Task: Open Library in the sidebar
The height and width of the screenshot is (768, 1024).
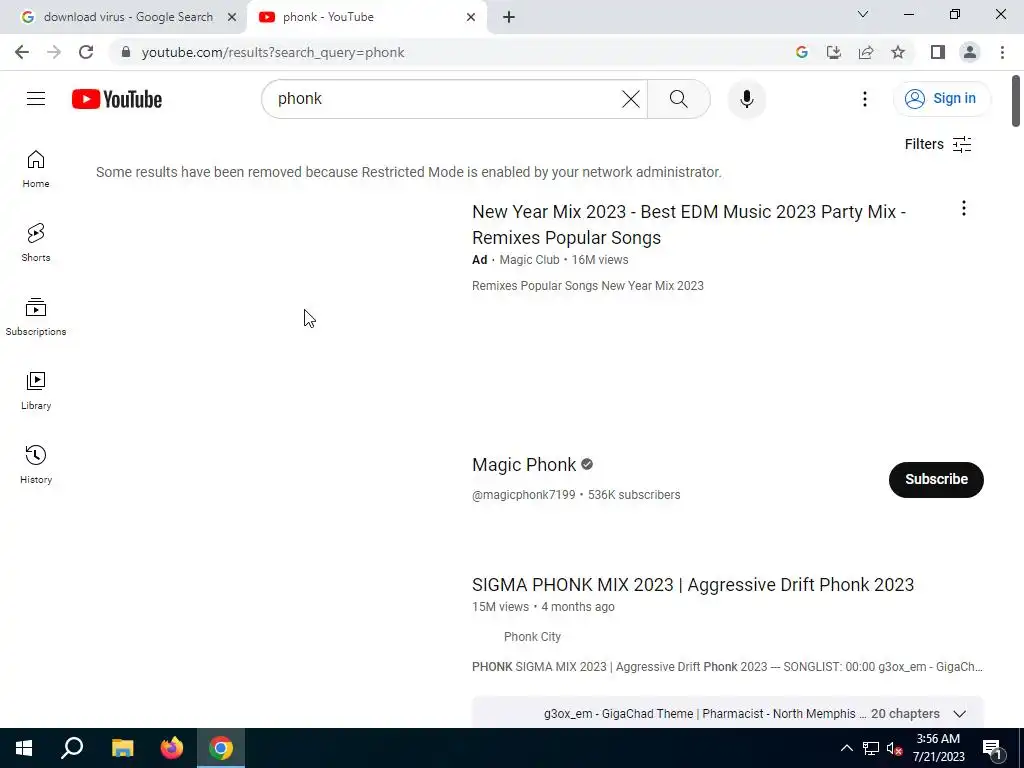Action: click(x=36, y=391)
